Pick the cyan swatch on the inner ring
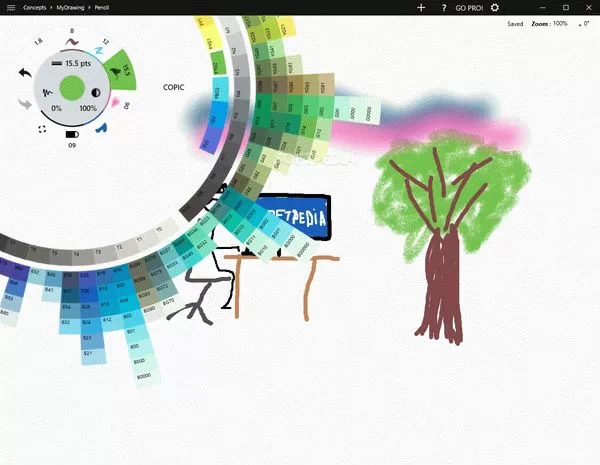Screen dimensions: 600x465 (x=219, y=89)
